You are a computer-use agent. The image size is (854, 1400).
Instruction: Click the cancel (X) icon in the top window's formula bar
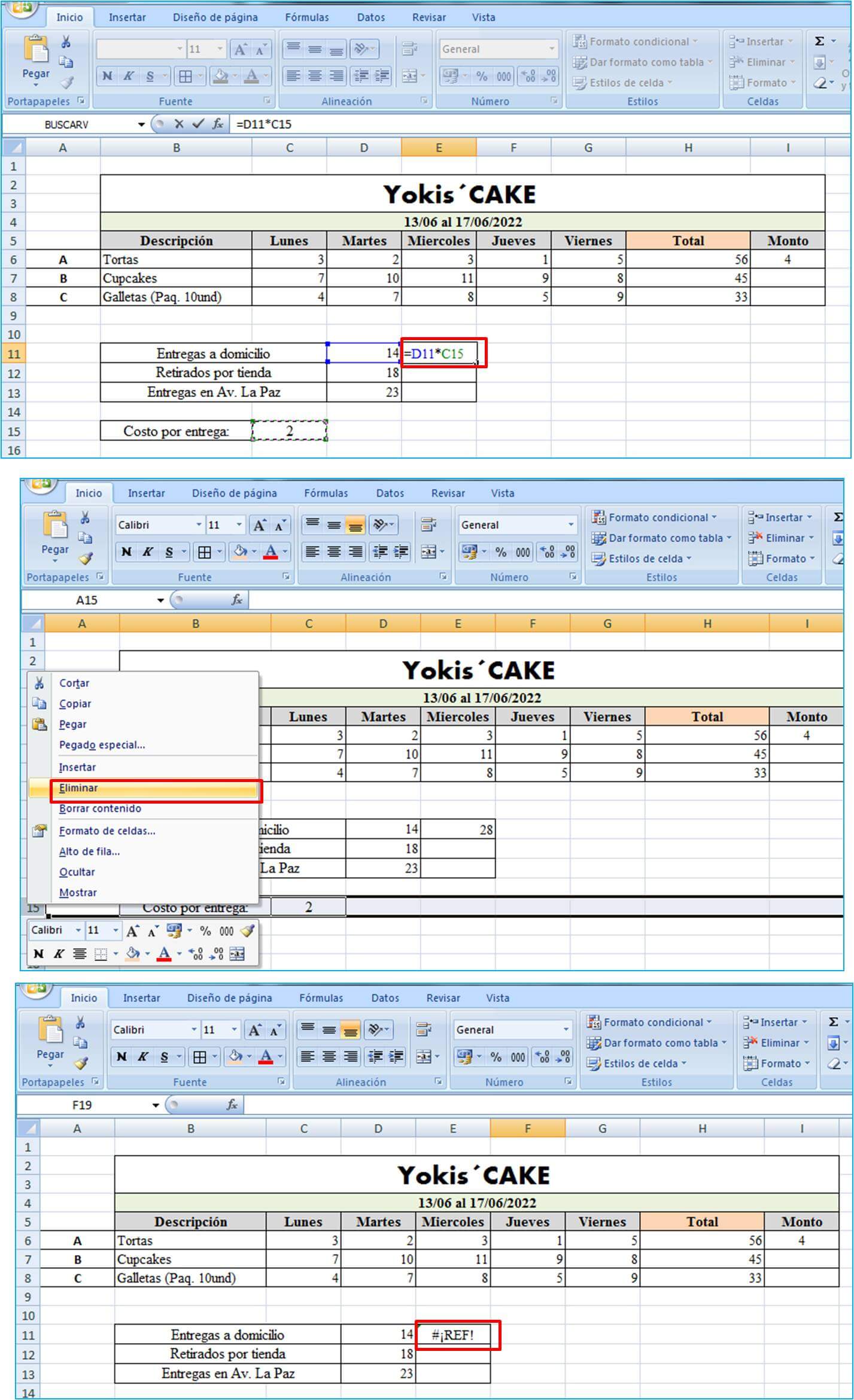tap(178, 124)
